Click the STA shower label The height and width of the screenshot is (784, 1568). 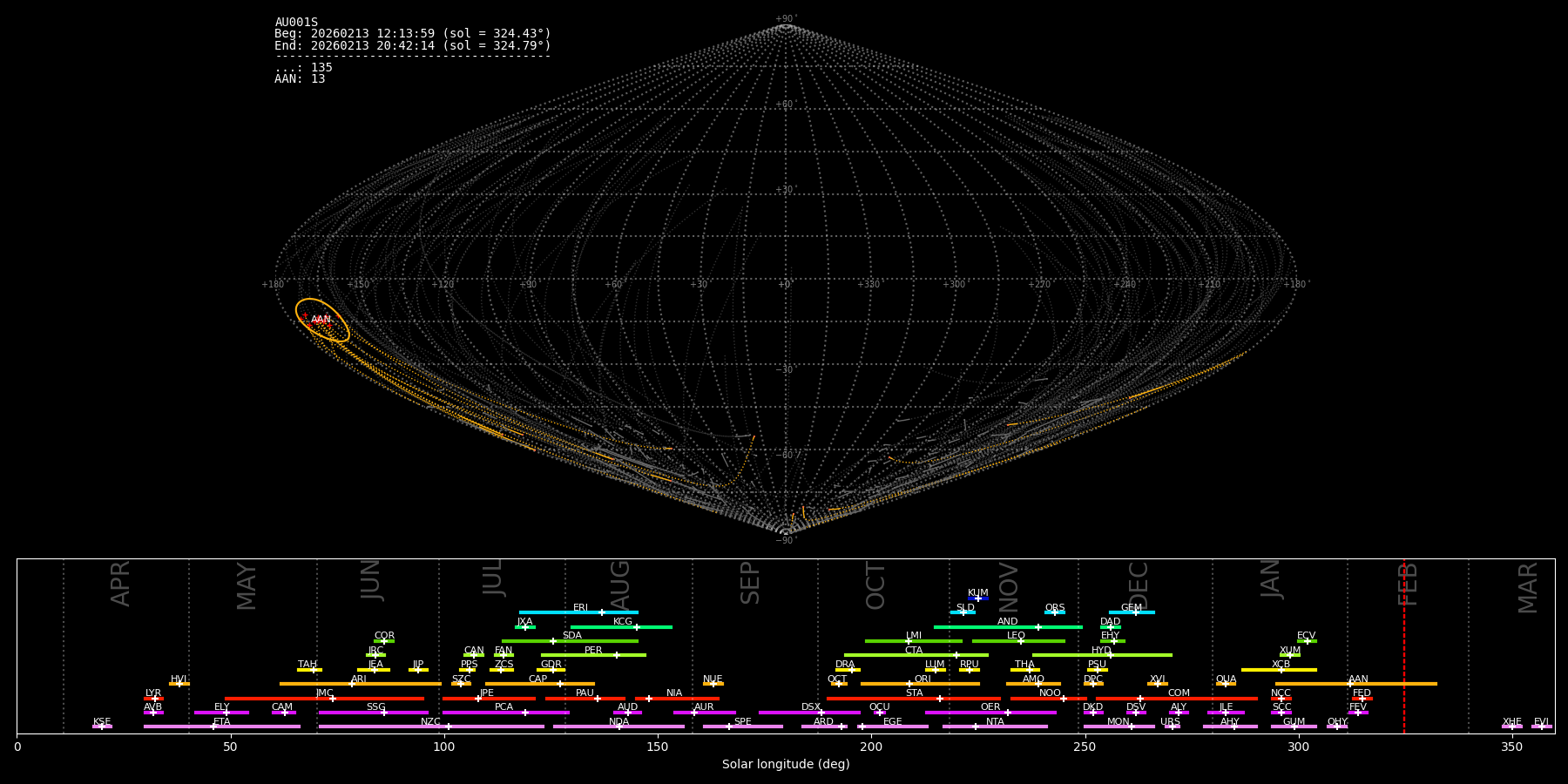pyautogui.click(x=914, y=693)
